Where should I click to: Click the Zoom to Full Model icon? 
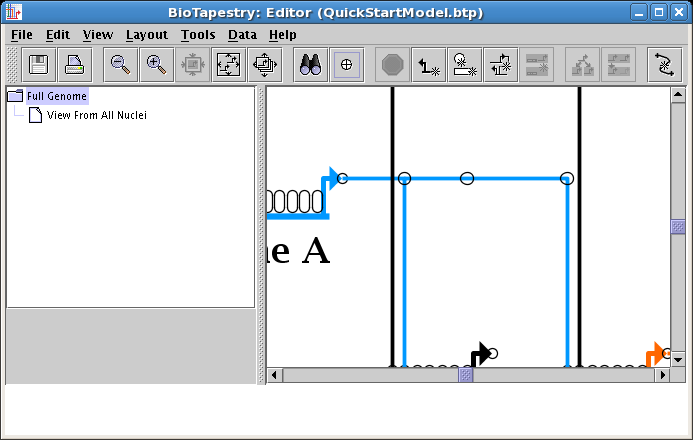point(228,65)
